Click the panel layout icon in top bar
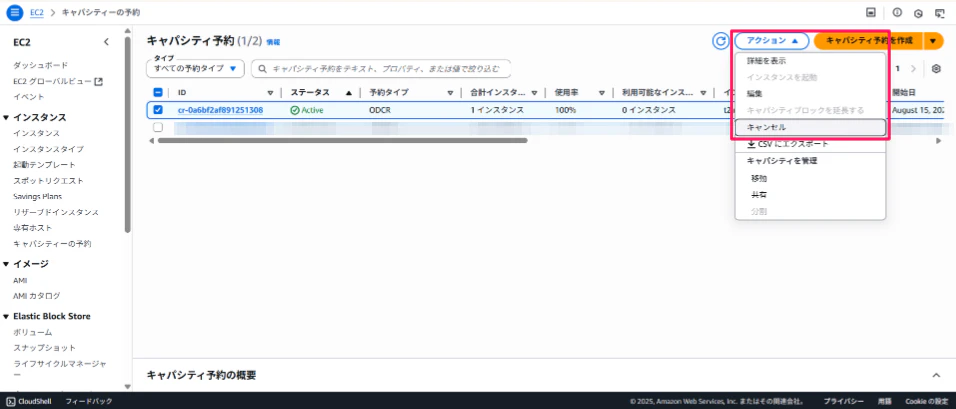956x409 pixels. (871, 12)
